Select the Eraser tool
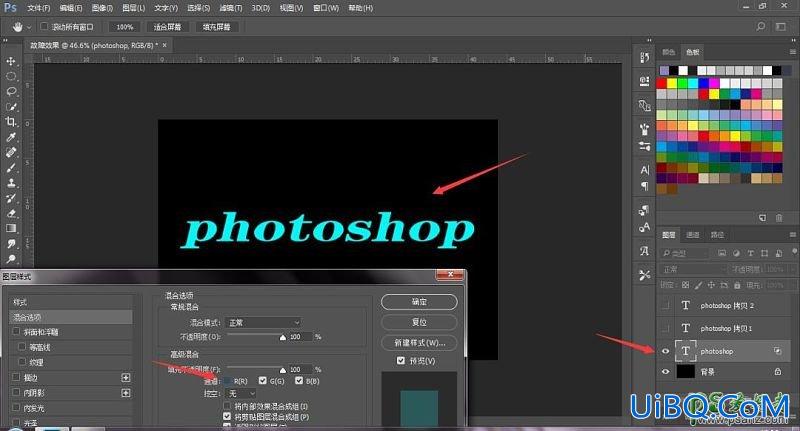Image resolution: width=800 pixels, height=431 pixels. pyautogui.click(x=11, y=213)
